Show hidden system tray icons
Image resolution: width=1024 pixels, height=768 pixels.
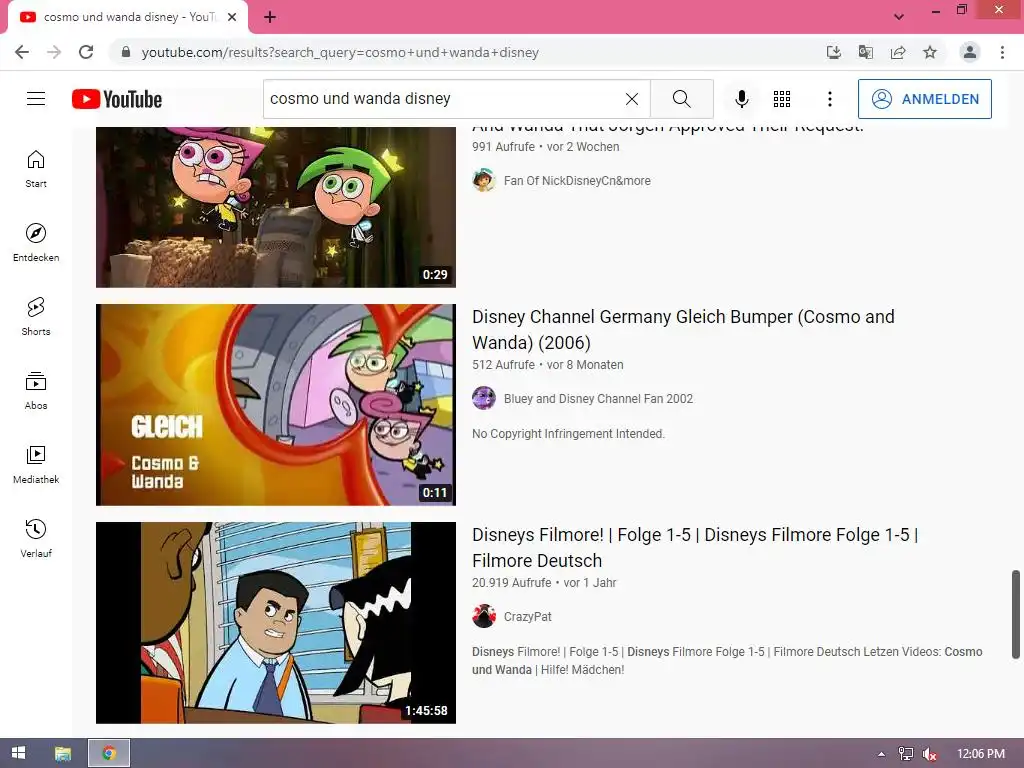(881, 754)
